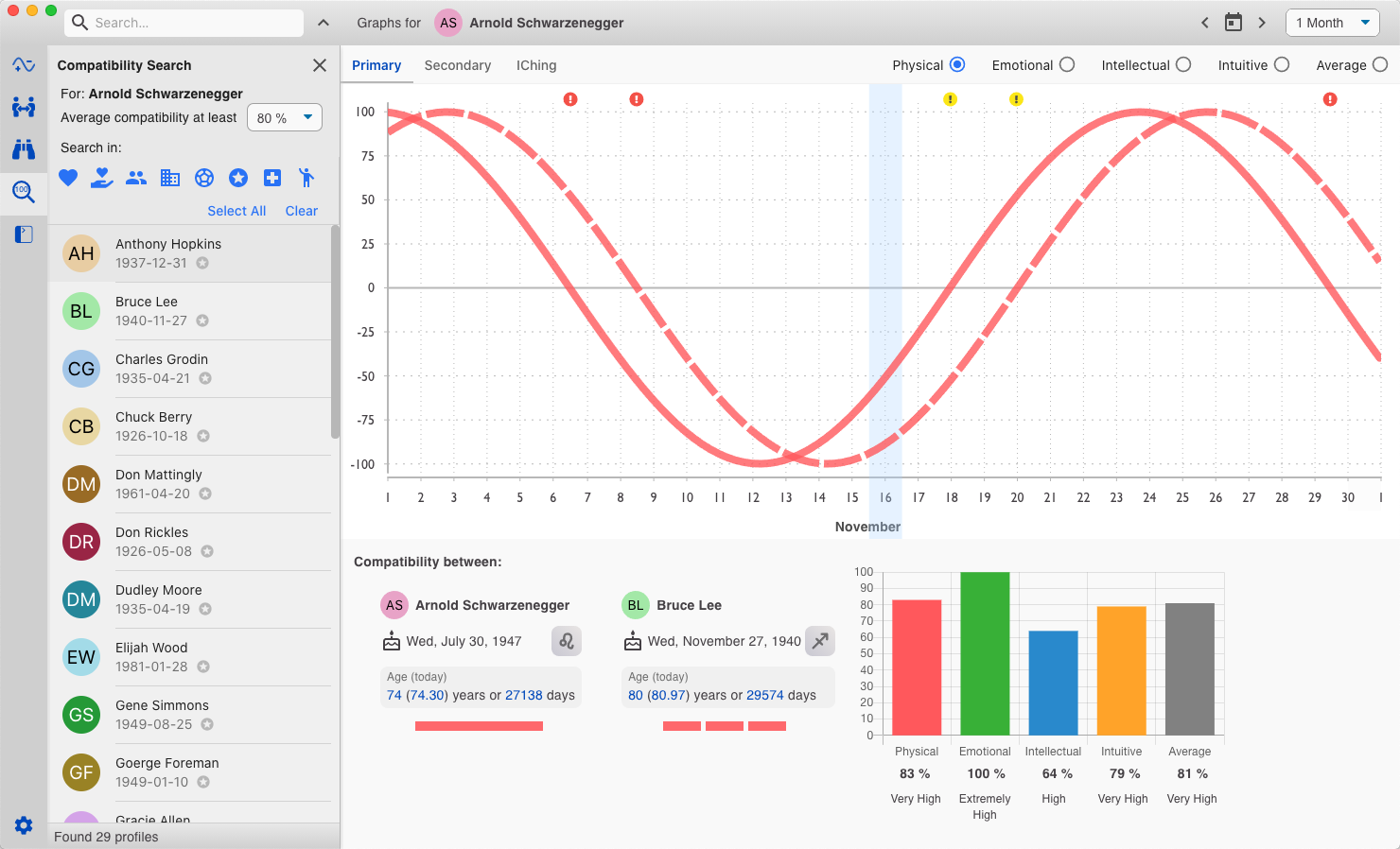1400x849 pixels.
Task: Select the Emotional radio button
Action: pyautogui.click(x=1067, y=64)
